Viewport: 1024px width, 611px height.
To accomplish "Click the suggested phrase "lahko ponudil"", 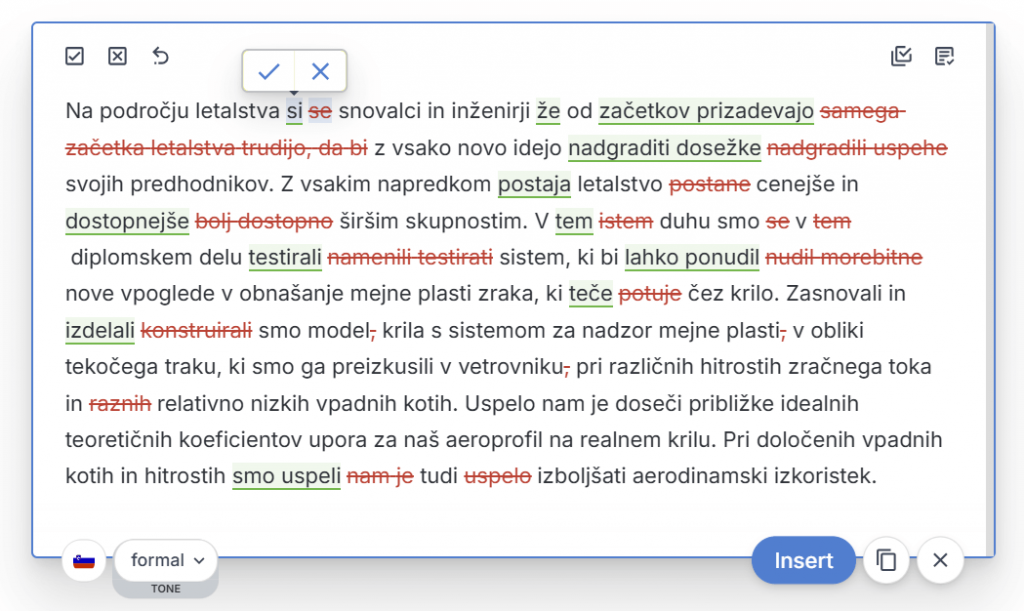I will pyautogui.click(x=692, y=258).
